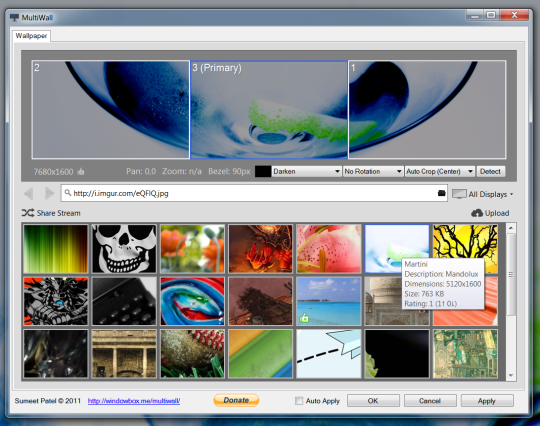Click the Cancel button
The image size is (540, 426).
430,401
